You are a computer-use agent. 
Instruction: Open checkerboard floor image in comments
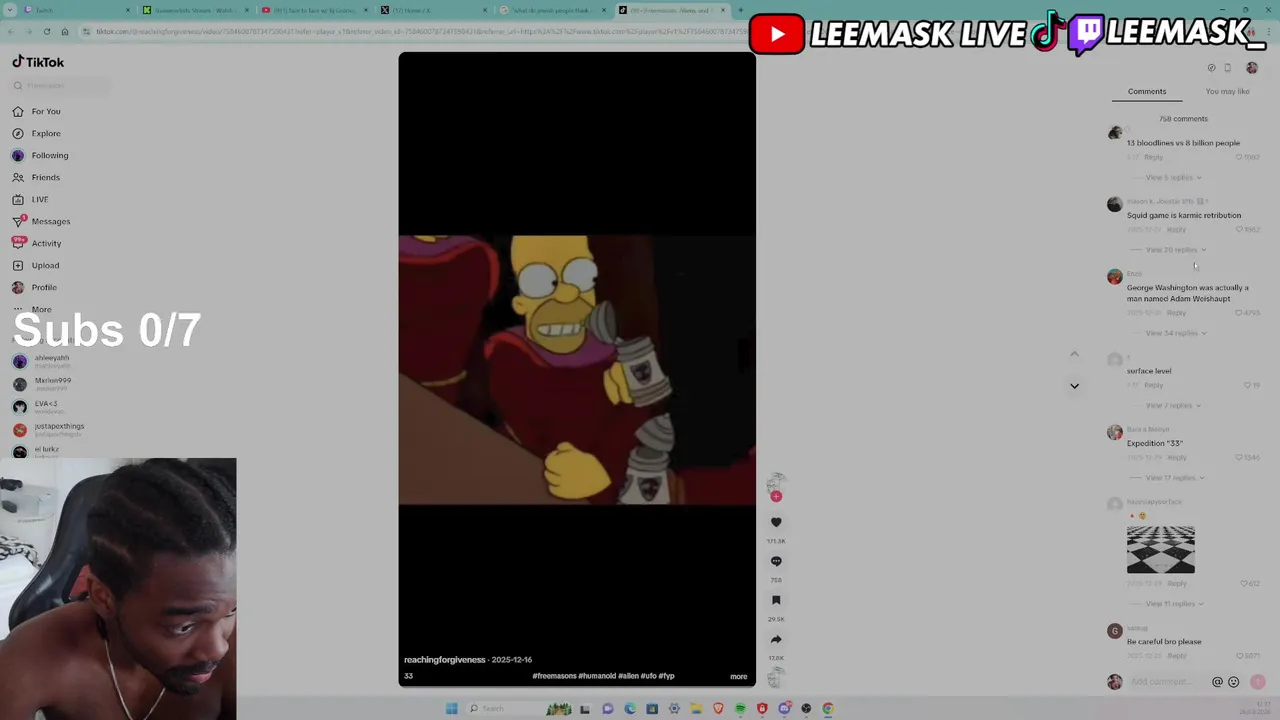pos(1160,549)
